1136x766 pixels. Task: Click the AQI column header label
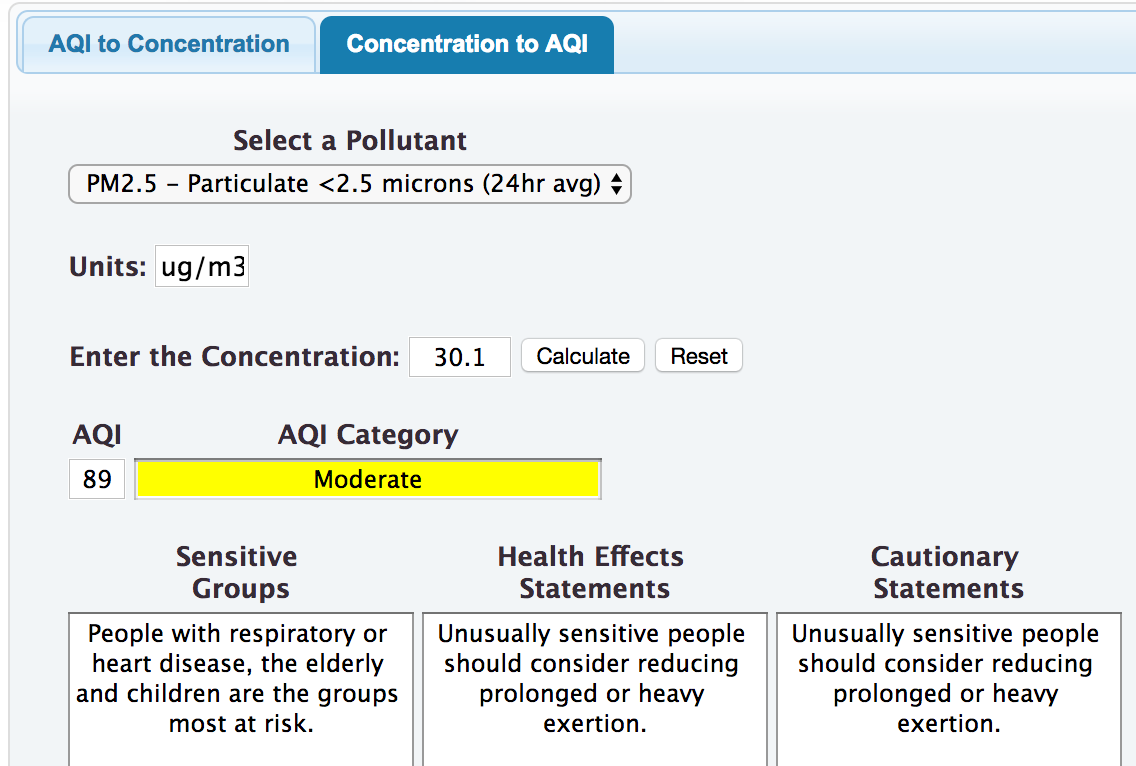click(98, 435)
